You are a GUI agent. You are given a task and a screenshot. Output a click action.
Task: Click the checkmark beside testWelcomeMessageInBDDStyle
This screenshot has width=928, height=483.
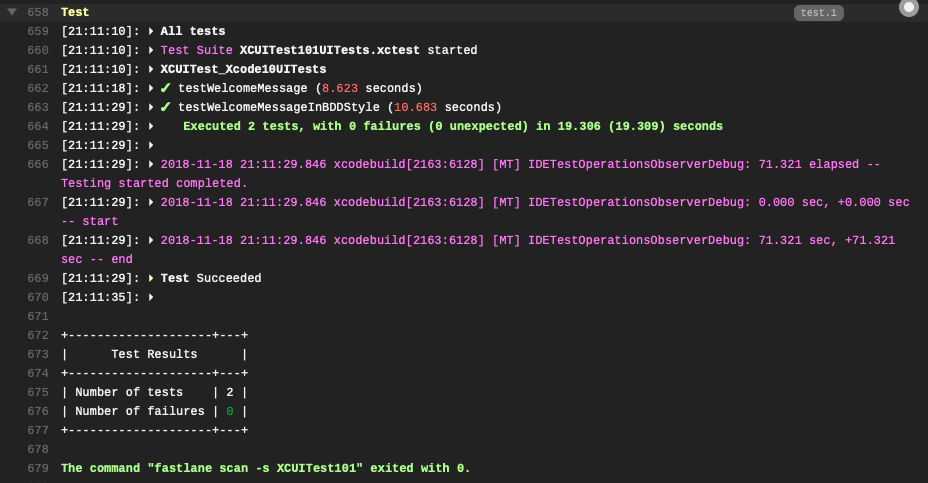pyautogui.click(x=166, y=107)
